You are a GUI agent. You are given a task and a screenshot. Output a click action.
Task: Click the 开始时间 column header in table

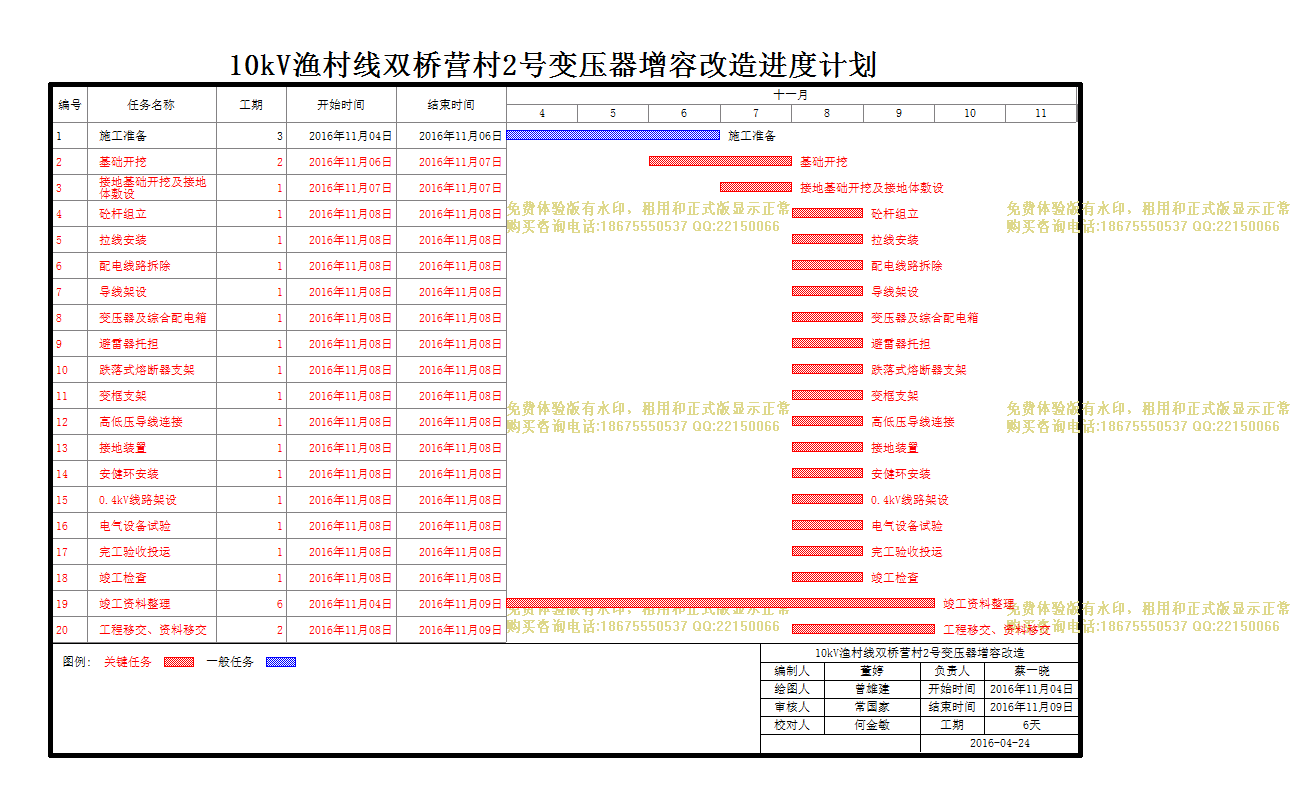coord(341,104)
